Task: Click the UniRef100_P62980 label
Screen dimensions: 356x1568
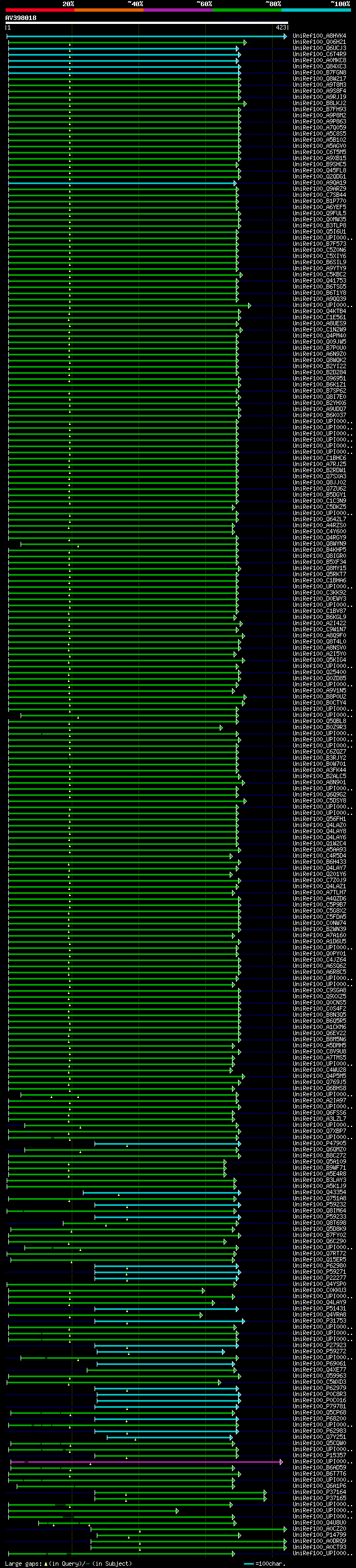Action: pos(319,1265)
